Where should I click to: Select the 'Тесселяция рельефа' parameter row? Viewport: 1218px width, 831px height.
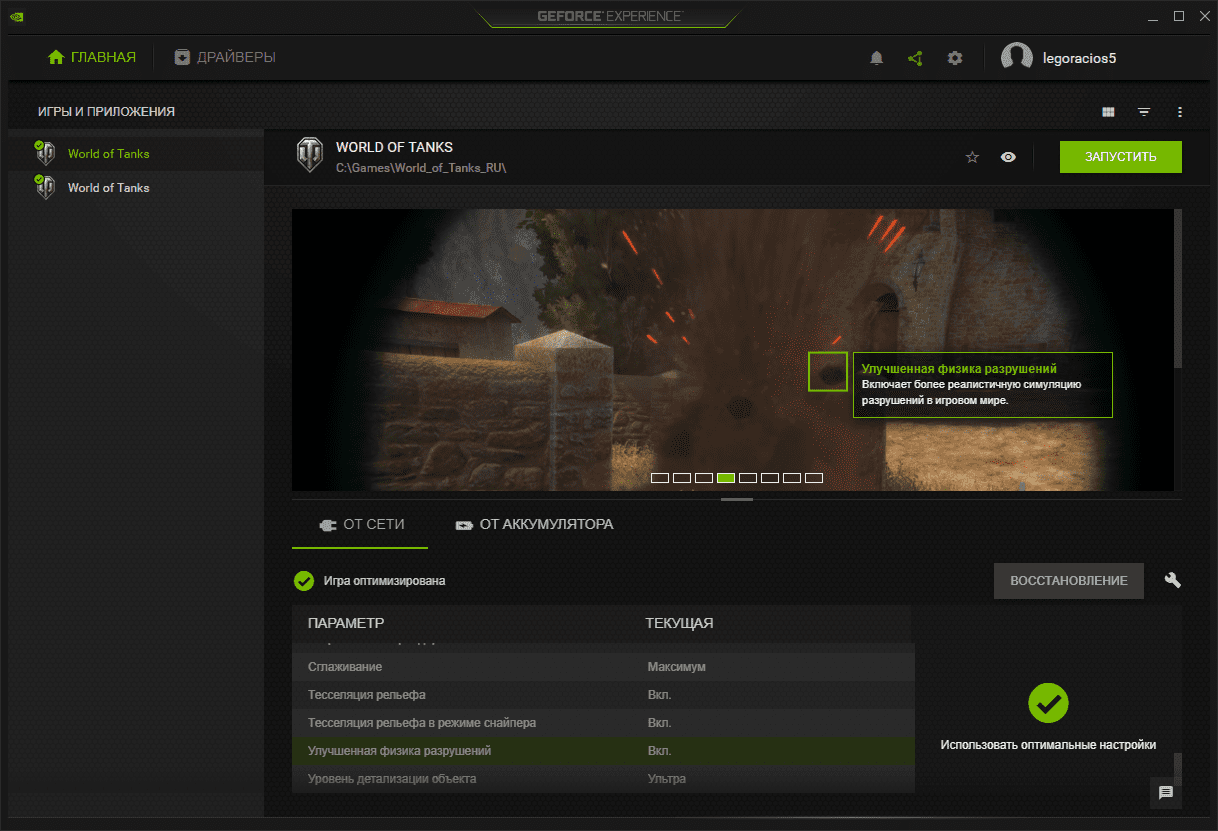coord(603,694)
